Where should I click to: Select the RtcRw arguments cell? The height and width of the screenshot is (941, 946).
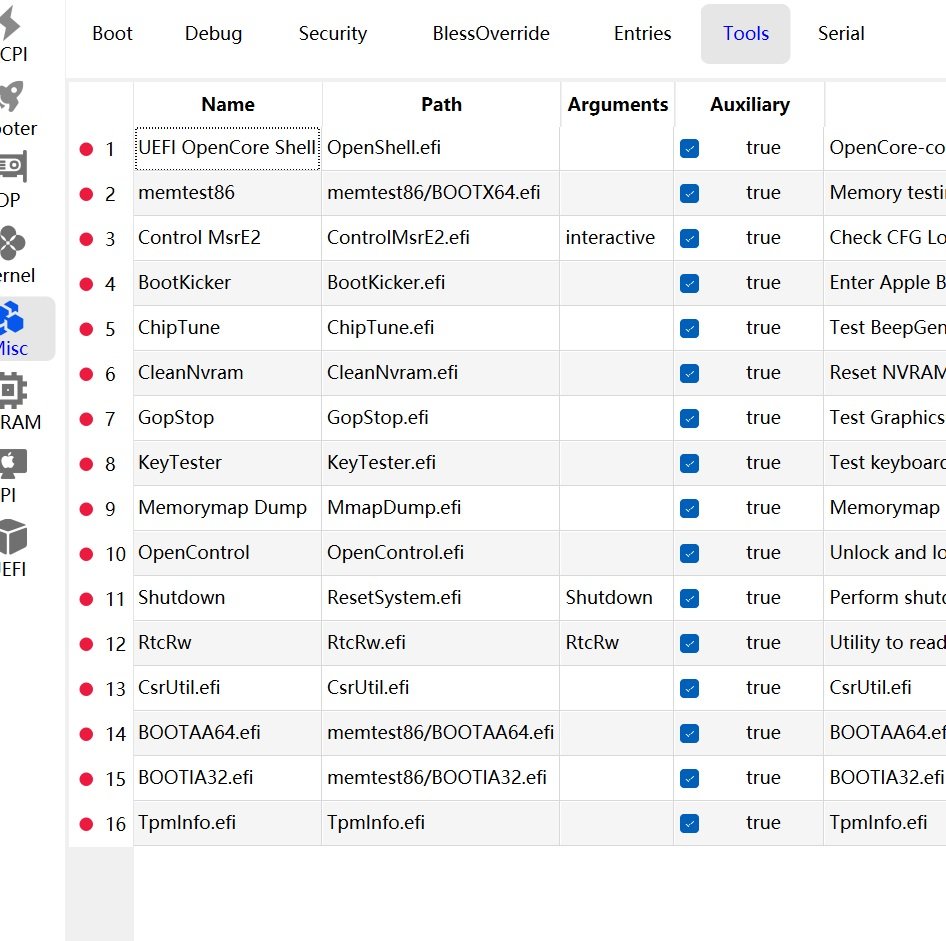(x=617, y=643)
